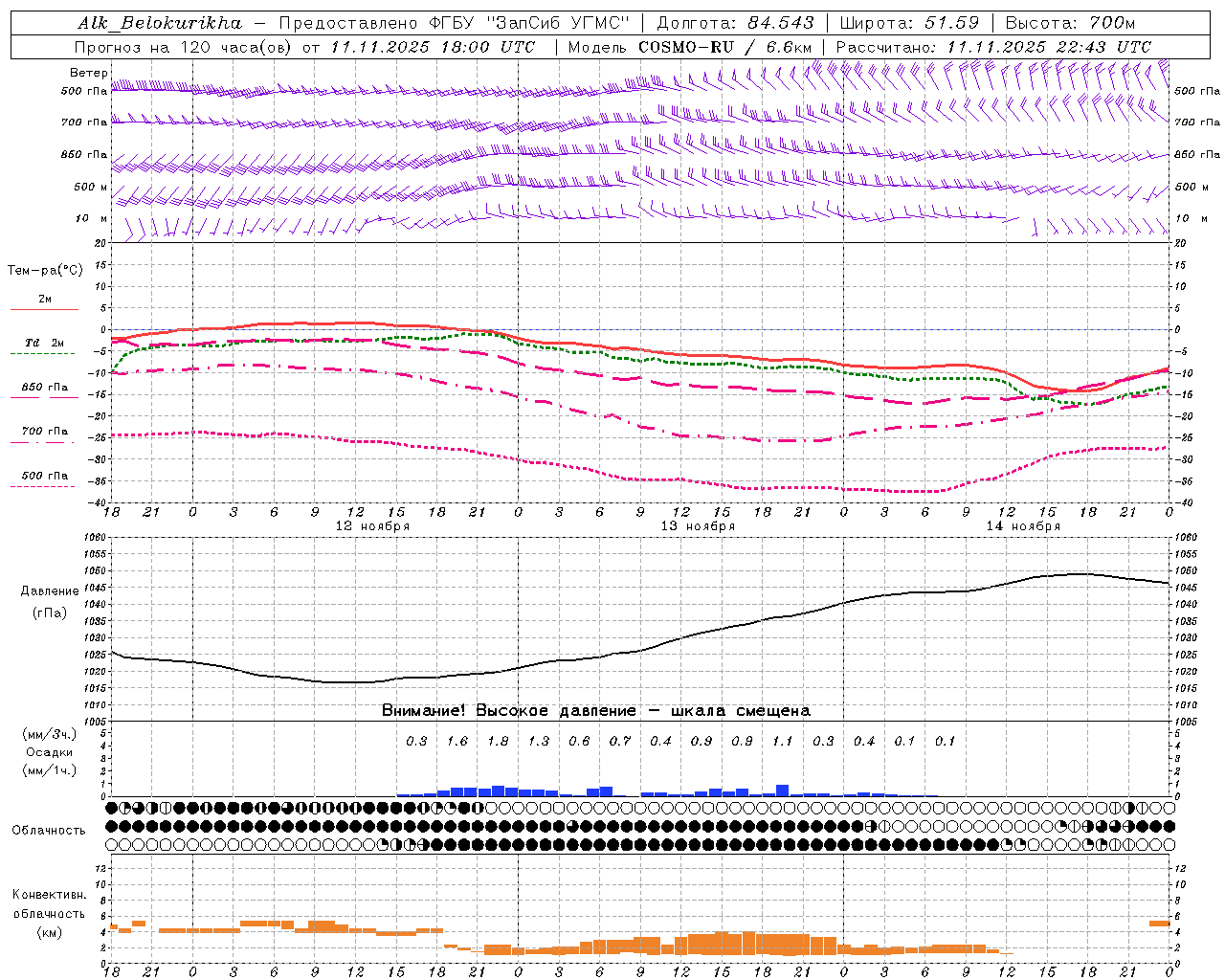The height and width of the screenshot is (980, 1225).
Task: Click the Тем-ра(°C) temperature panel label
Action: click(45, 271)
